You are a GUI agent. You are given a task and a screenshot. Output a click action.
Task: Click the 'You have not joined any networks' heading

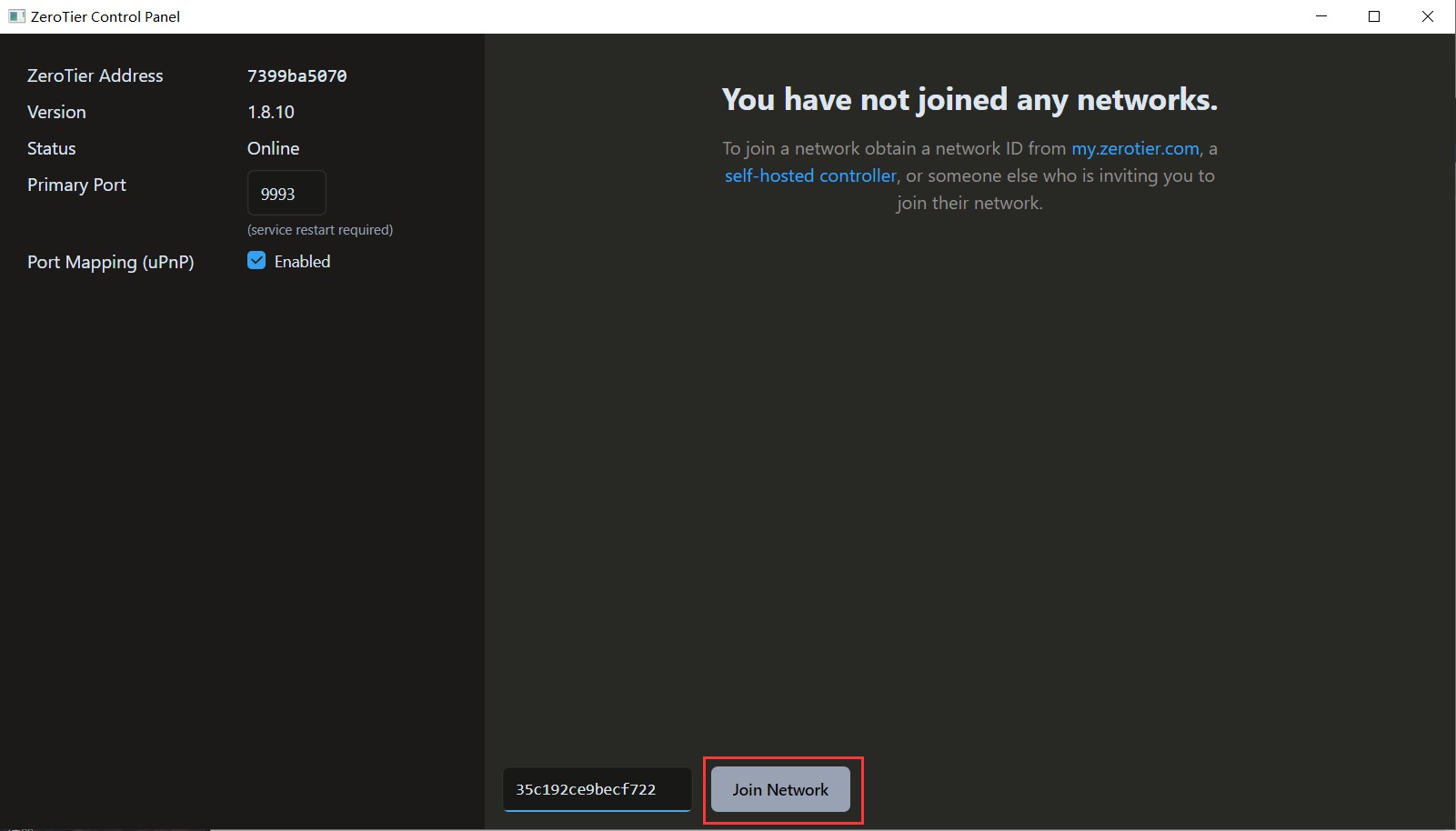(x=969, y=99)
